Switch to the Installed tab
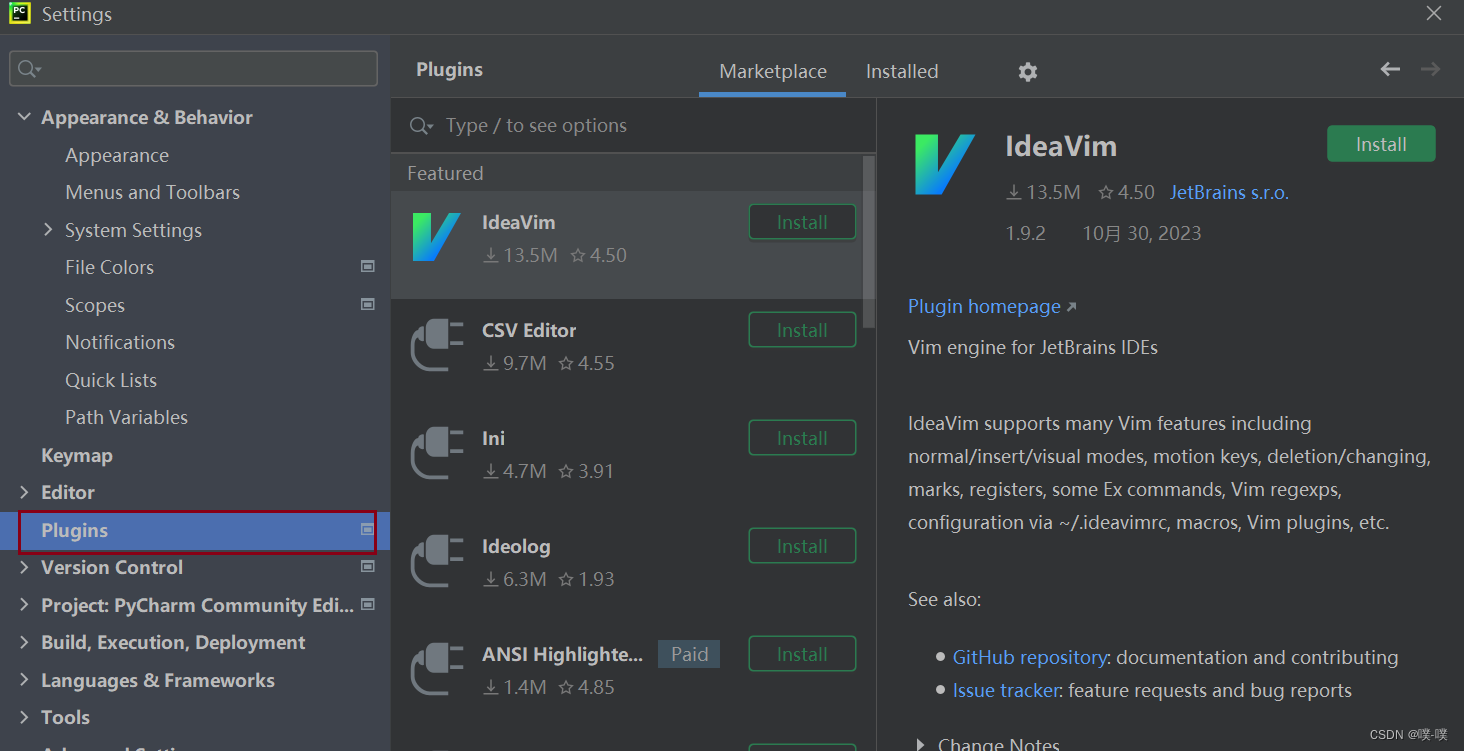Viewport: 1464px width, 751px height. click(x=902, y=72)
